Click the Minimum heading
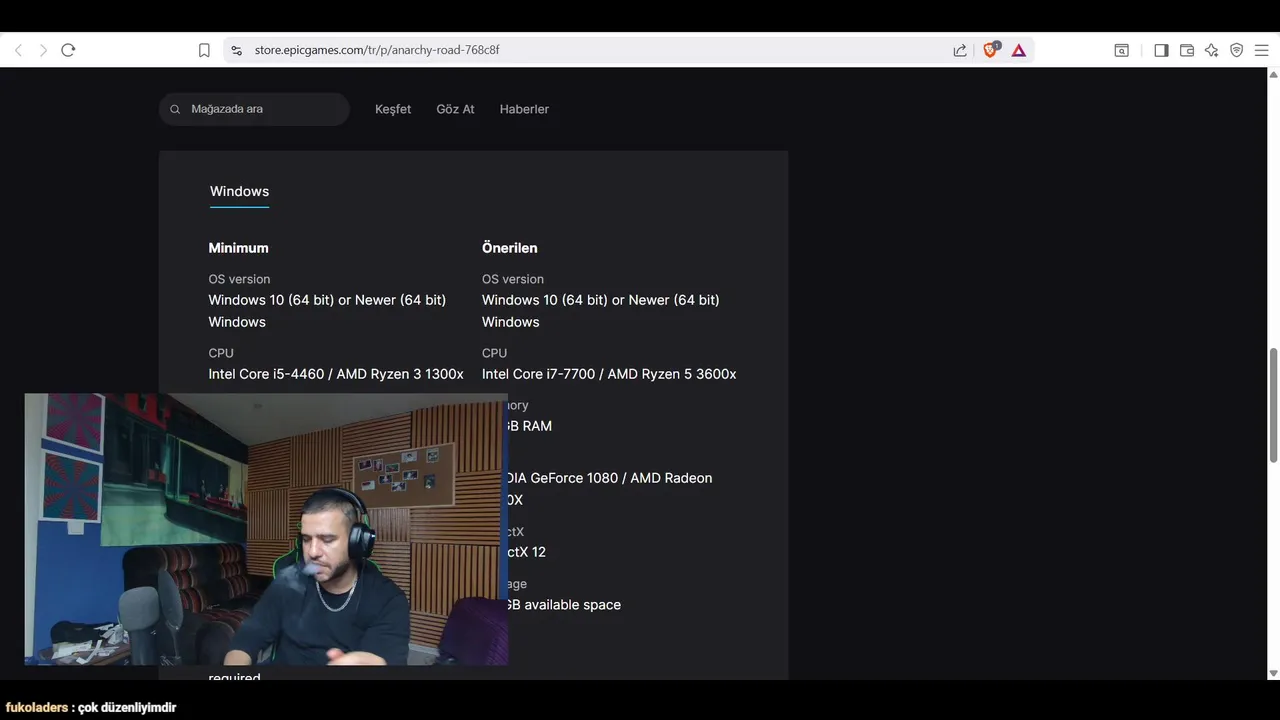1280x720 pixels. click(238, 248)
